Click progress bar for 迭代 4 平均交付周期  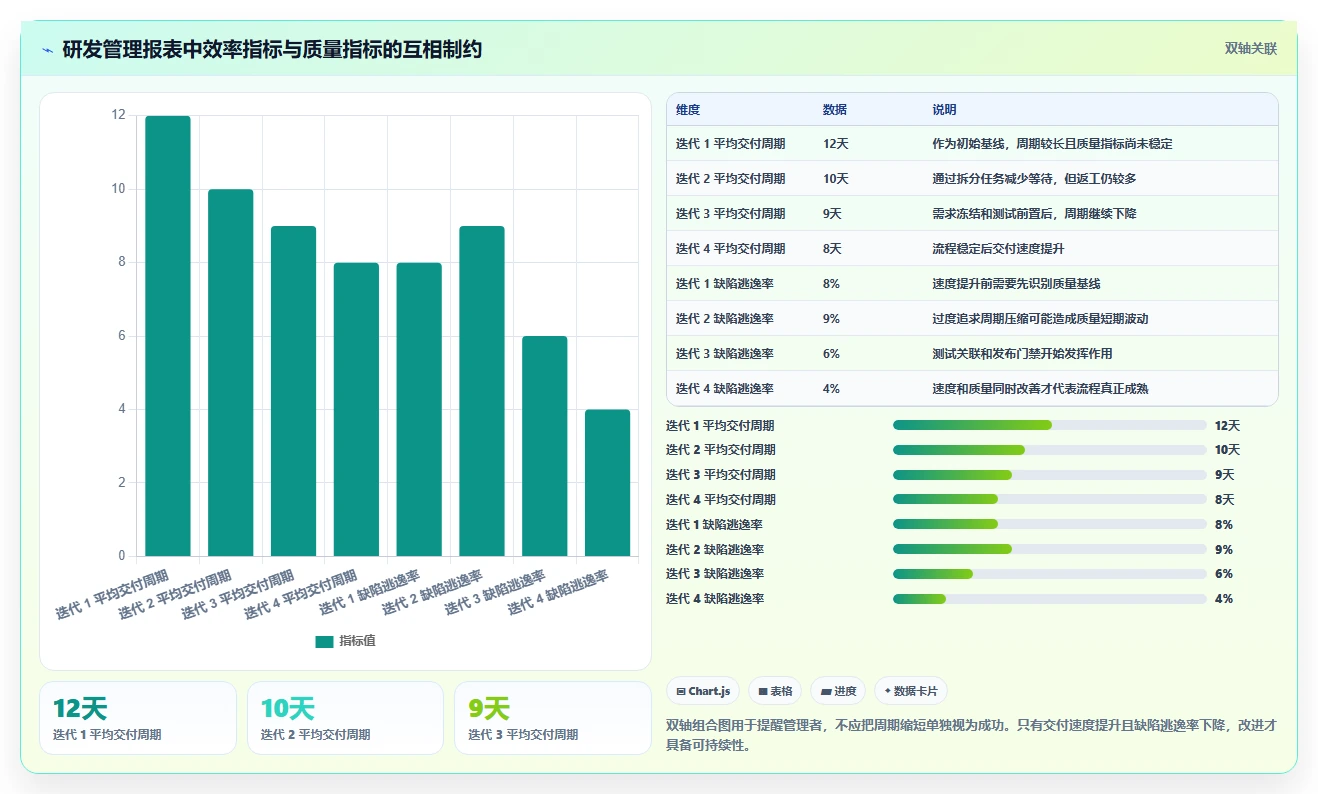(x=1050, y=500)
